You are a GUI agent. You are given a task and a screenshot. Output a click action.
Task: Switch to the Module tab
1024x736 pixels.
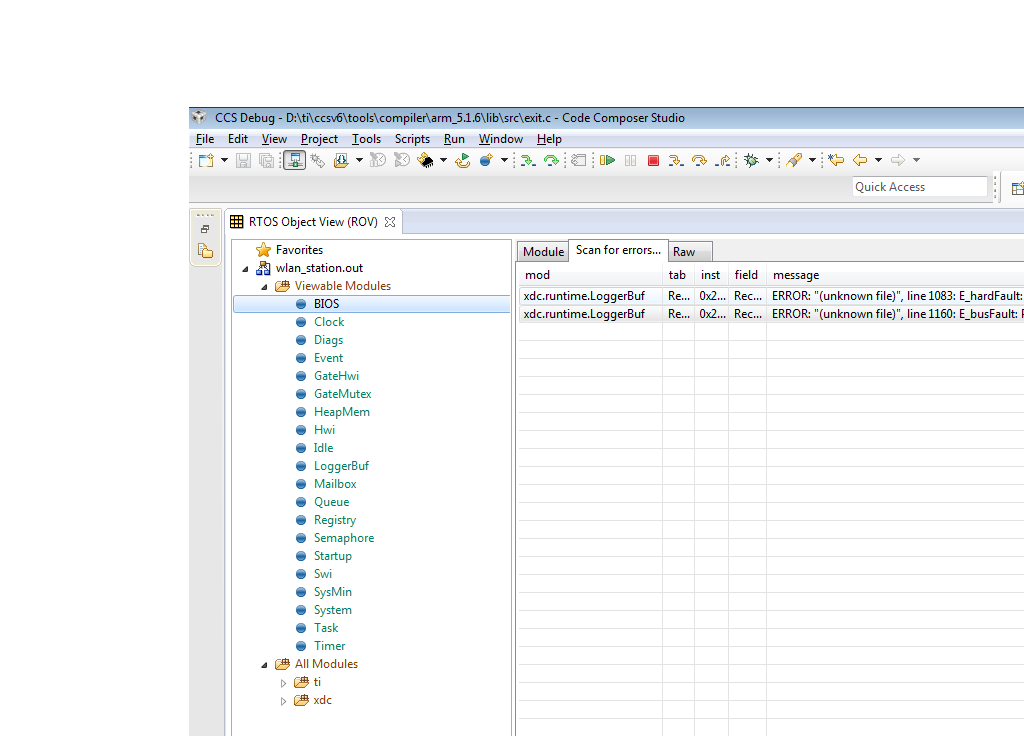(543, 251)
